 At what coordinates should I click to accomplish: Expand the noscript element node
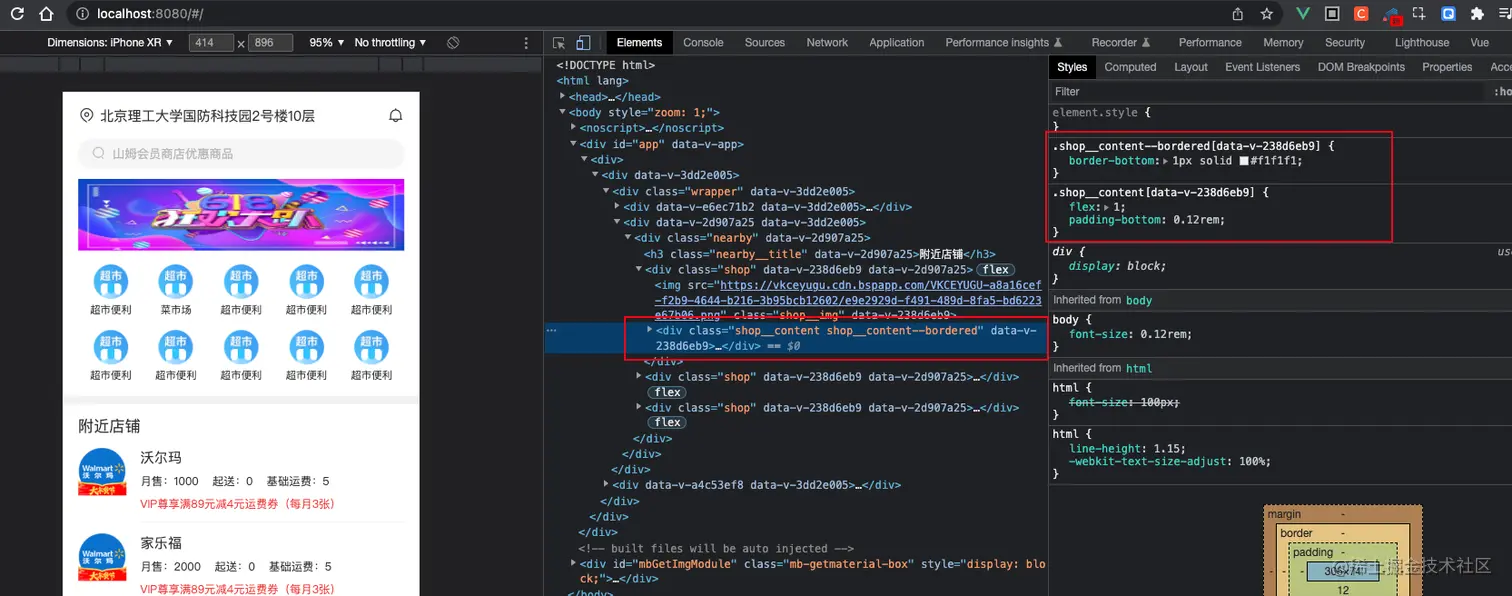(574, 128)
